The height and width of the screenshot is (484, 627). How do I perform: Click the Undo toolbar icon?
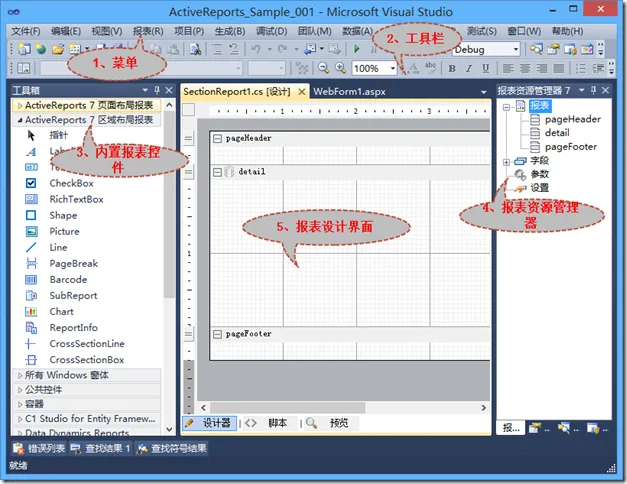click(256, 49)
